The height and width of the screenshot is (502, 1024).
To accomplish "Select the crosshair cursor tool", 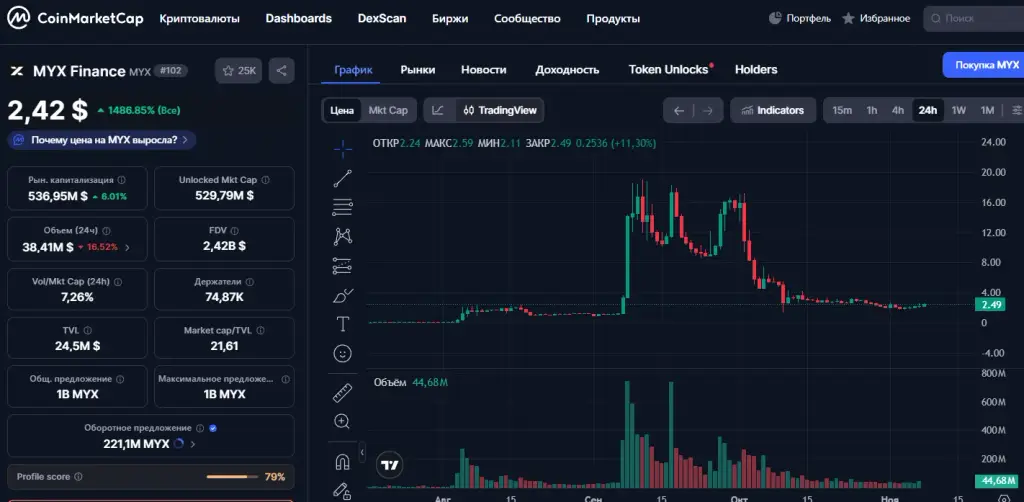I will tap(342, 149).
